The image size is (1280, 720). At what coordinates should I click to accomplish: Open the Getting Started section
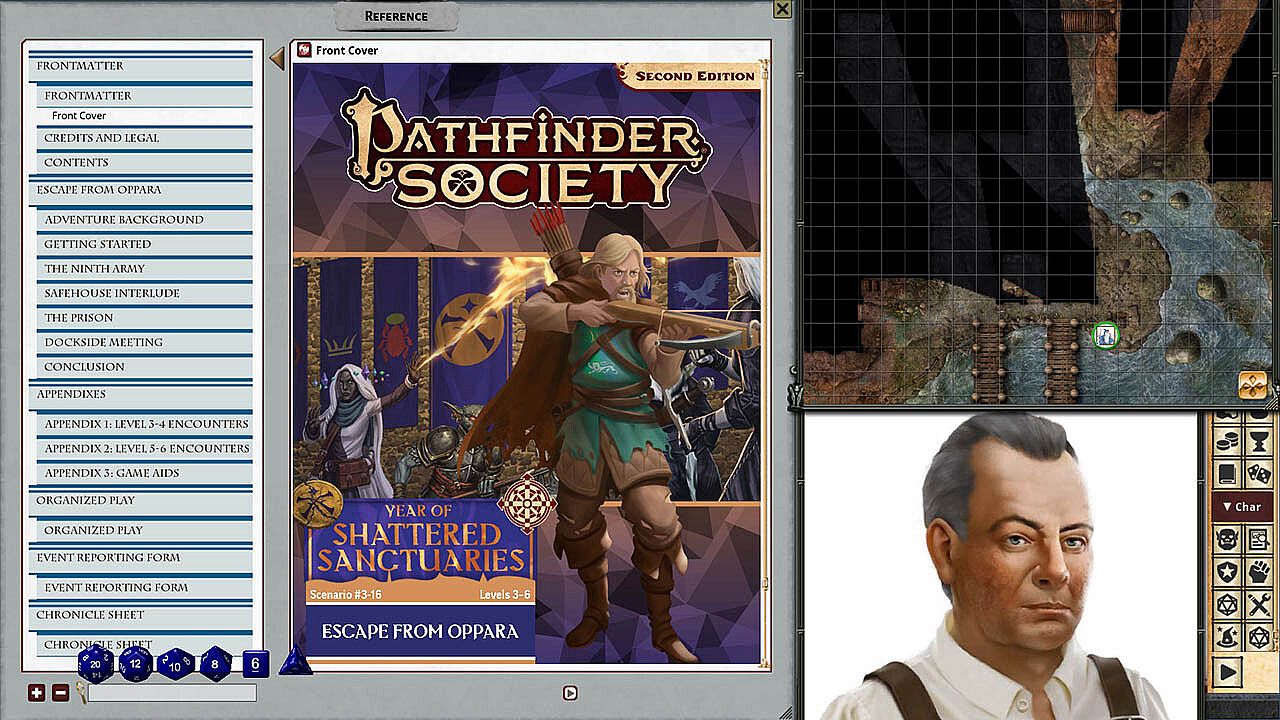coord(145,244)
